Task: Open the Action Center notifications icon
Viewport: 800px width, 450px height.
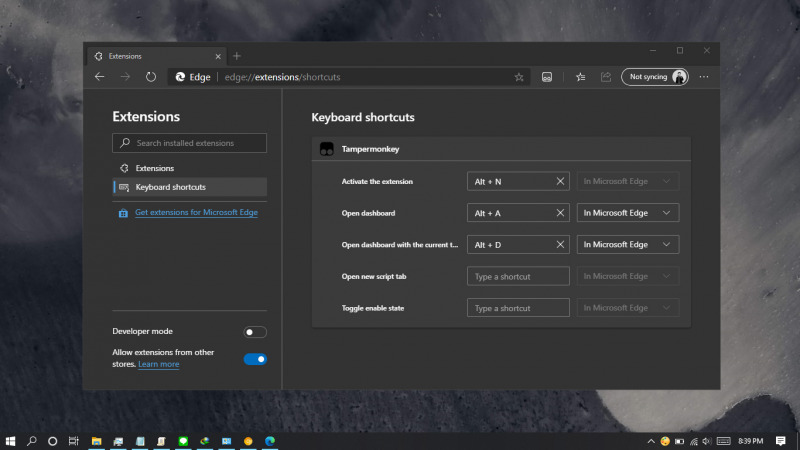Action: pyautogui.click(x=780, y=441)
